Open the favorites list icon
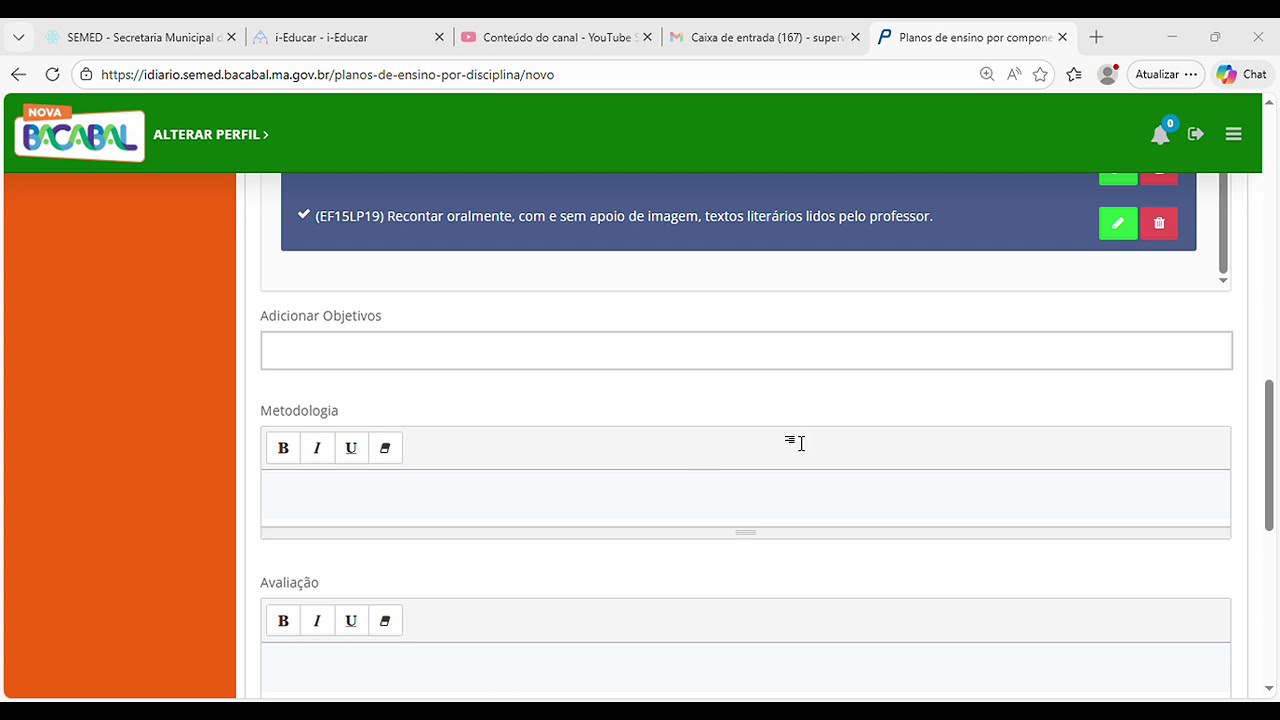This screenshot has width=1280, height=720. [x=1074, y=74]
